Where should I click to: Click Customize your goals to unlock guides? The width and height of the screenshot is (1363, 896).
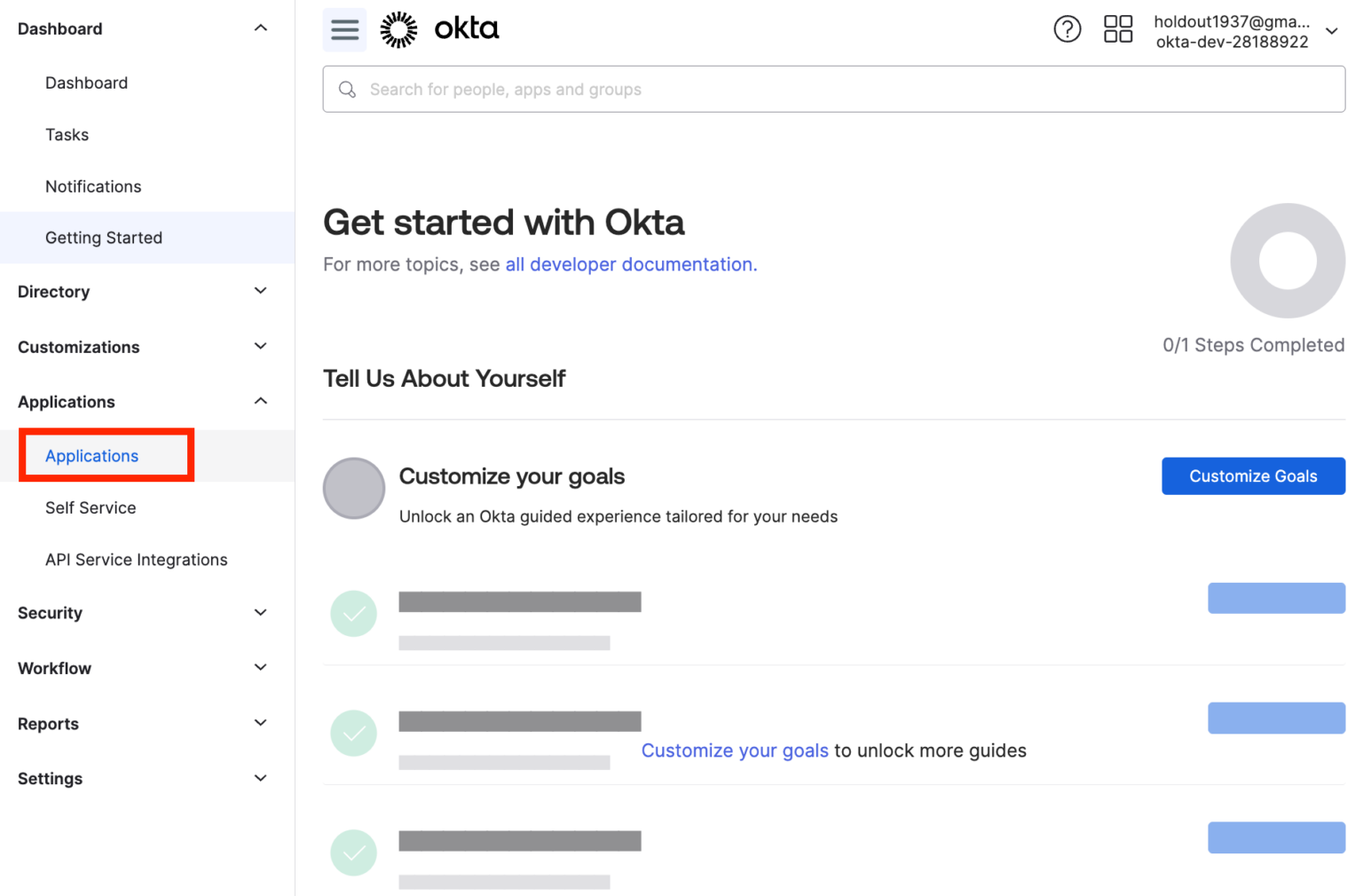click(x=735, y=751)
